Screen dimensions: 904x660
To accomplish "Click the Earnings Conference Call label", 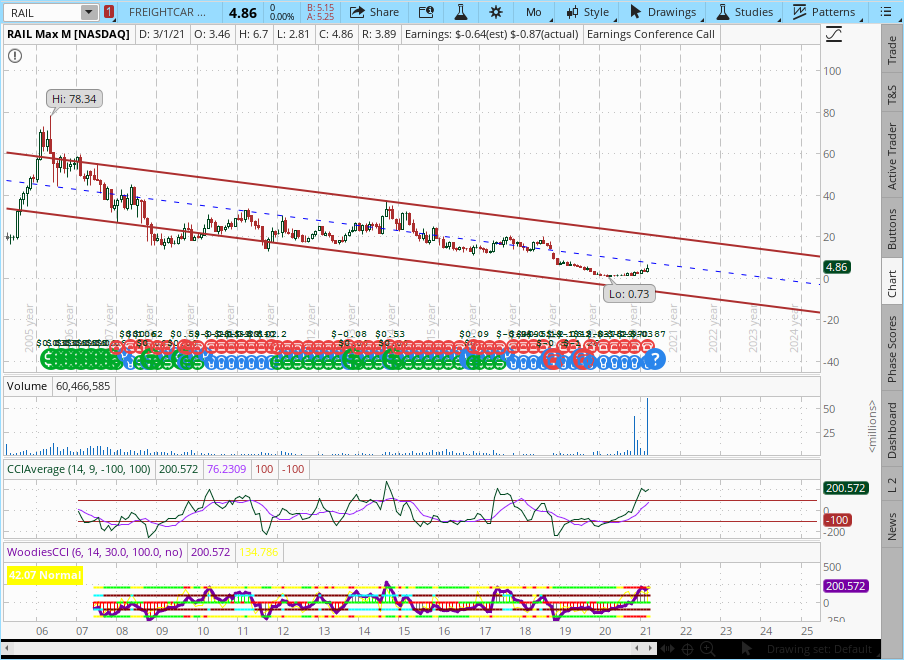I will (651, 33).
